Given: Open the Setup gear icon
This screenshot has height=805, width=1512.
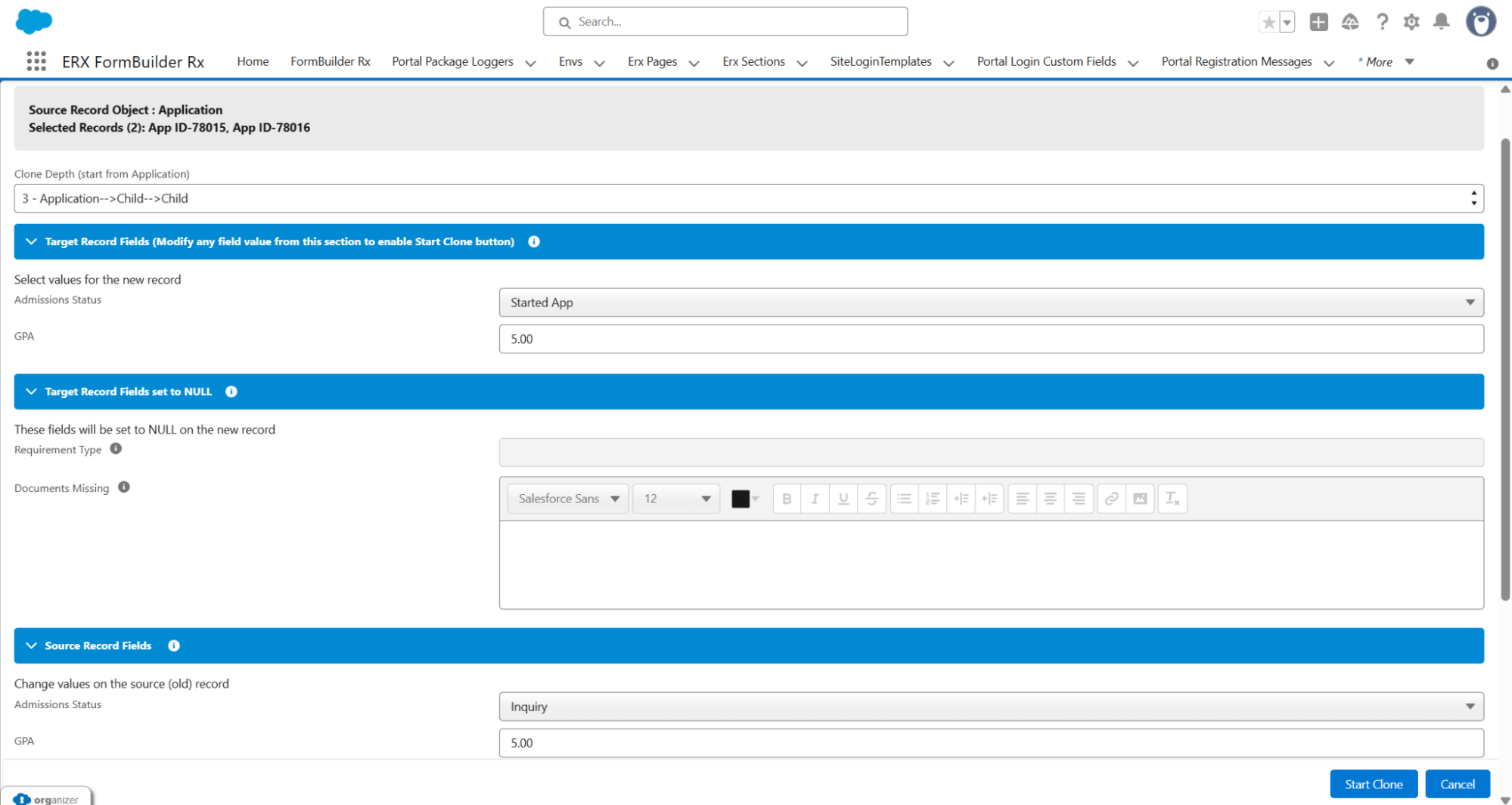Looking at the screenshot, I should [1411, 22].
